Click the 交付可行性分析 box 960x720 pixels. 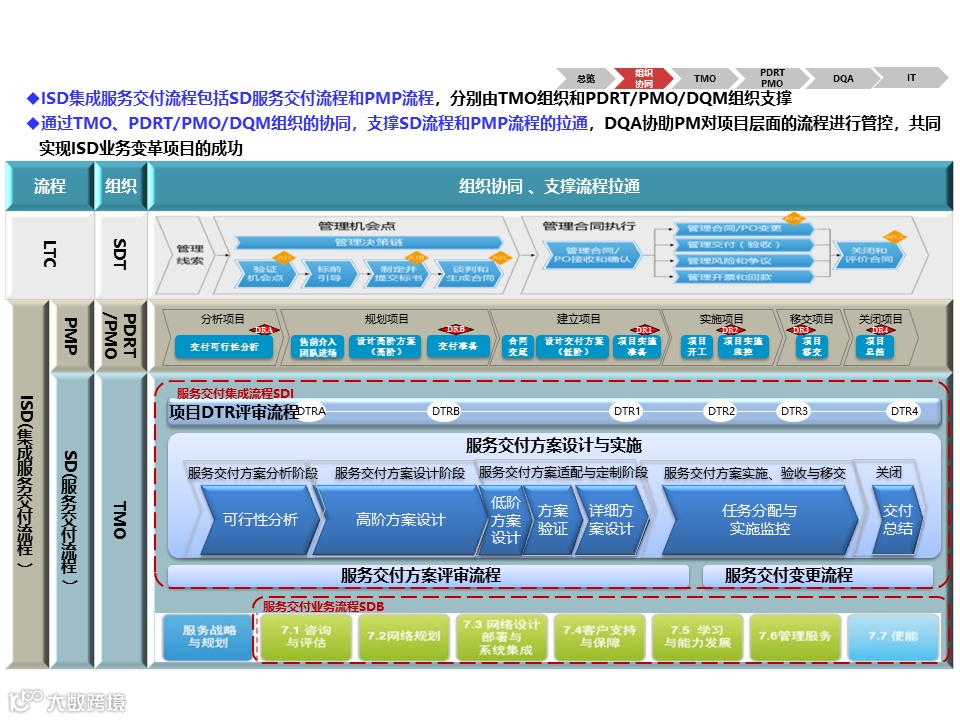click(224, 347)
